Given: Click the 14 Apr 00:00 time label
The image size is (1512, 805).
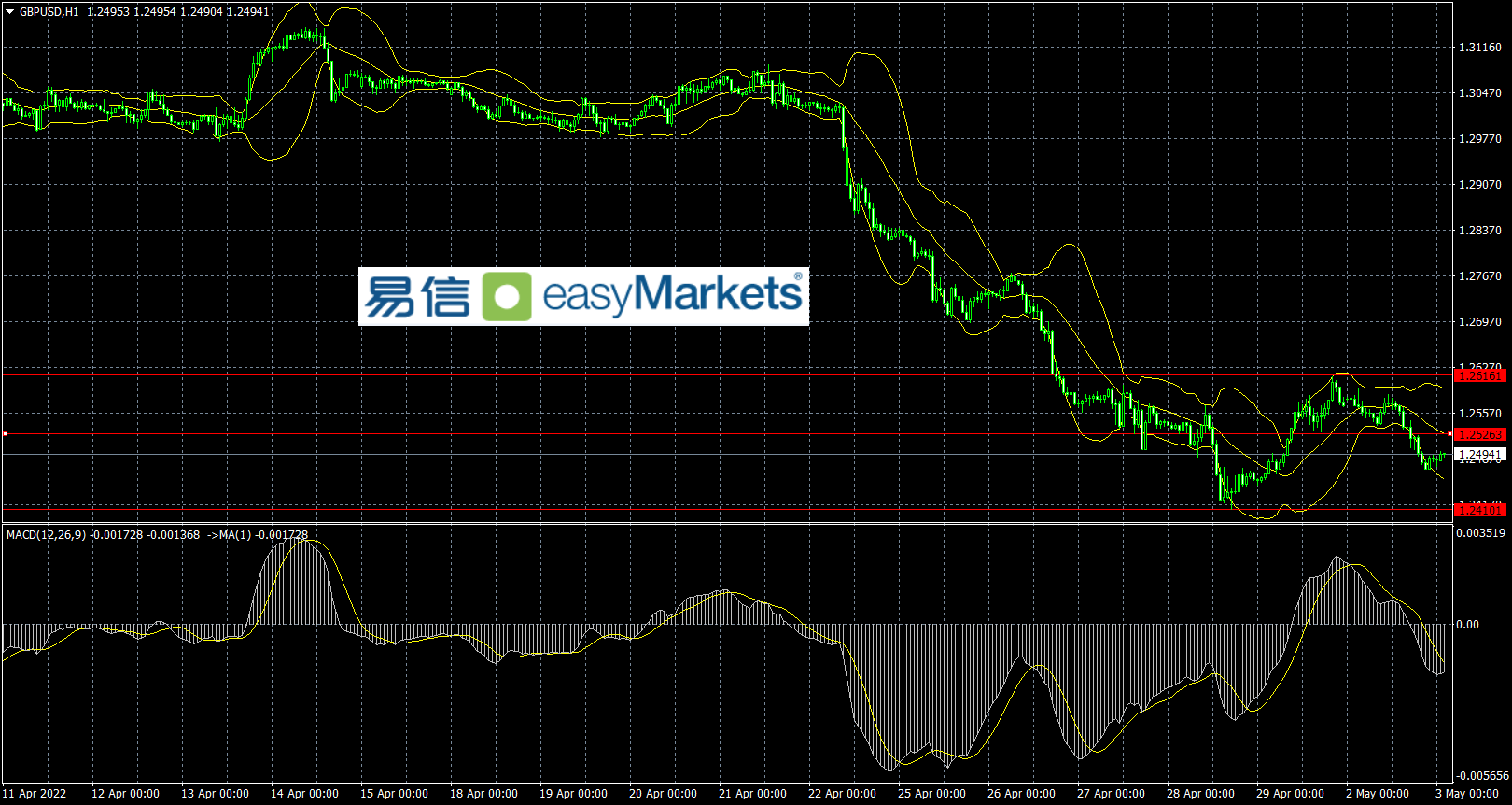Looking at the screenshot, I should 304,794.
